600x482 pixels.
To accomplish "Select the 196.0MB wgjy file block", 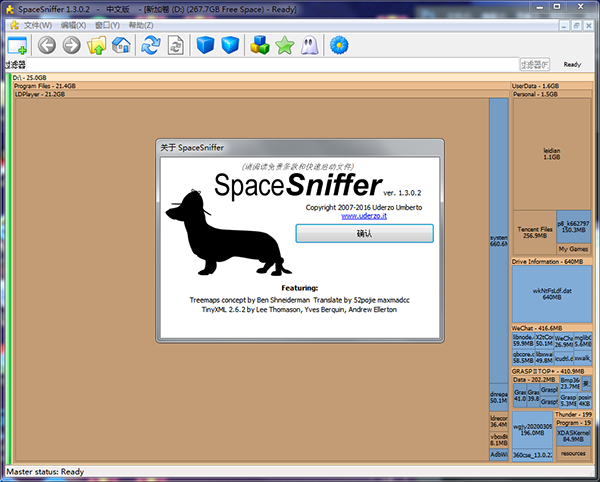I will click(532, 430).
